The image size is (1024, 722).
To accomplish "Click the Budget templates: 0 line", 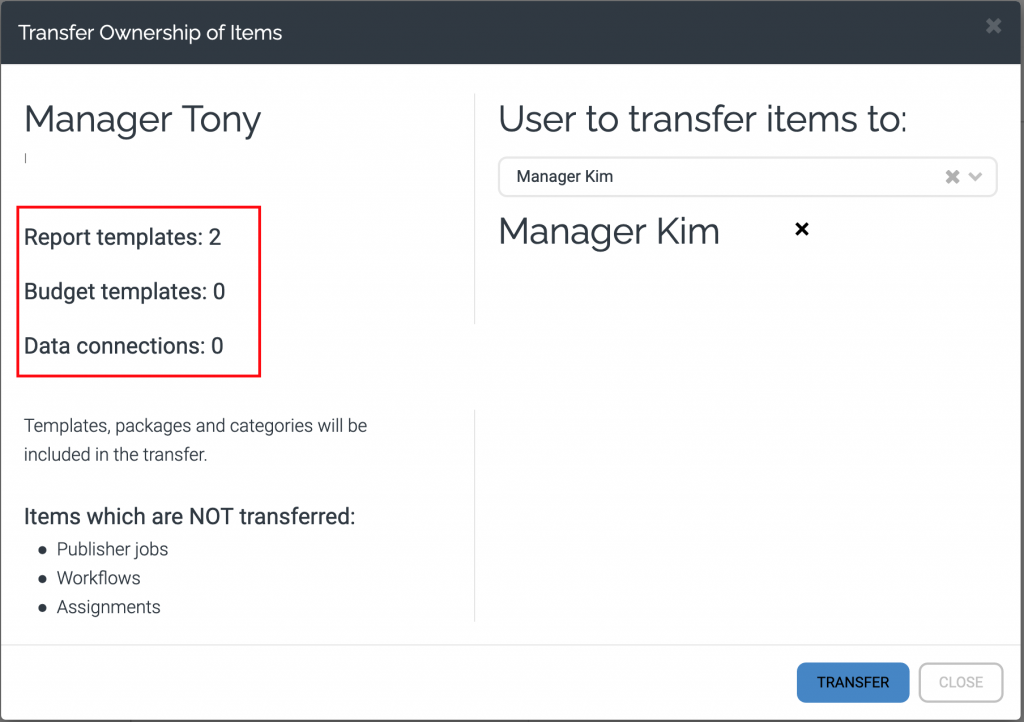I will coord(124,292).
